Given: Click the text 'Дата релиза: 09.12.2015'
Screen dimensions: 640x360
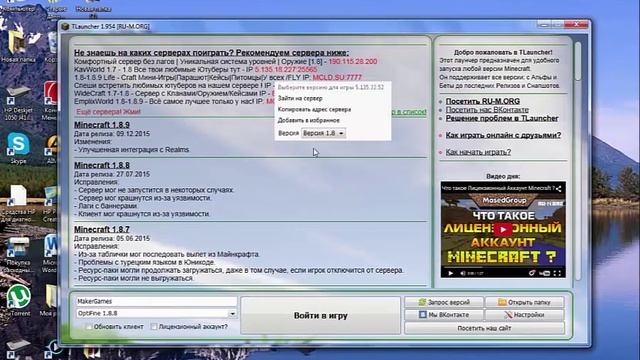Looking at the screenshot, I should point(112,134).
